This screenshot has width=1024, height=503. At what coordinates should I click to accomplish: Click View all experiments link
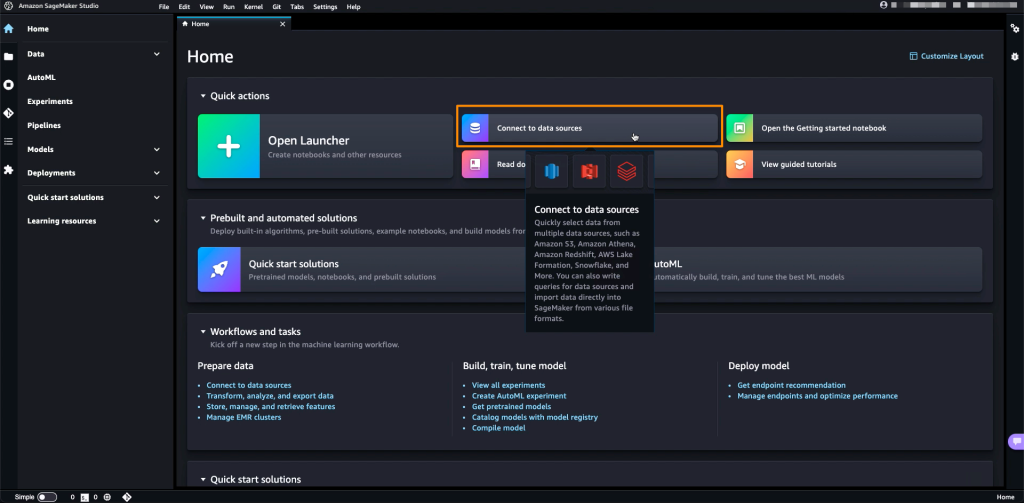509,385
